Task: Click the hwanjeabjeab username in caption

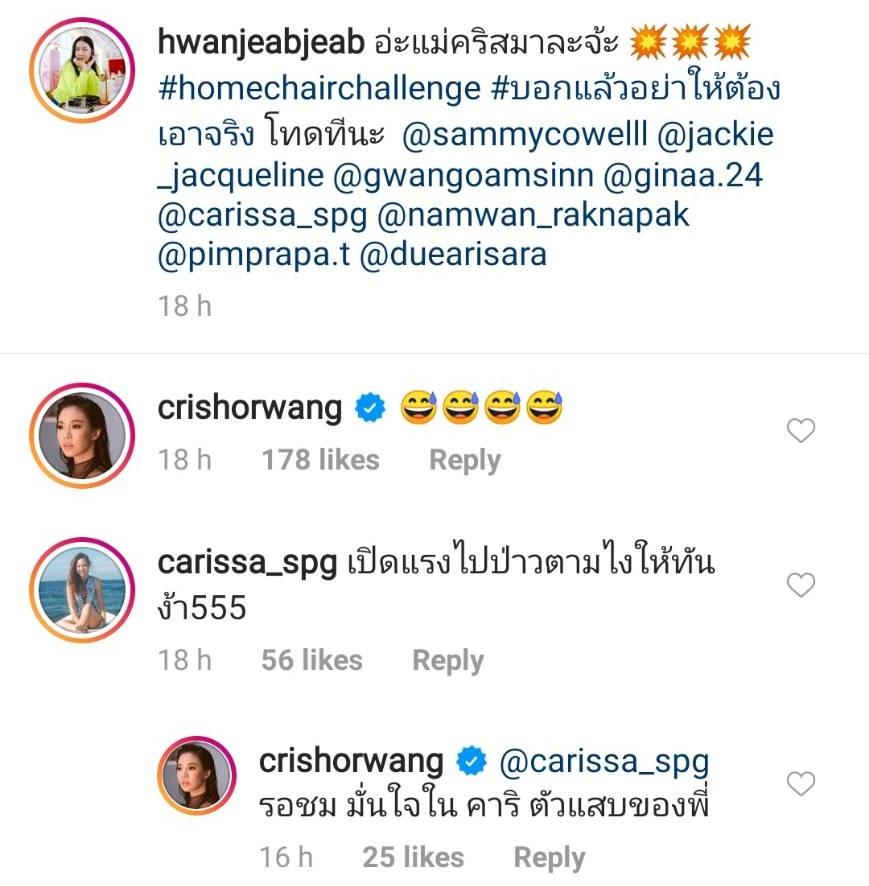Action: (x=261, y=42)
